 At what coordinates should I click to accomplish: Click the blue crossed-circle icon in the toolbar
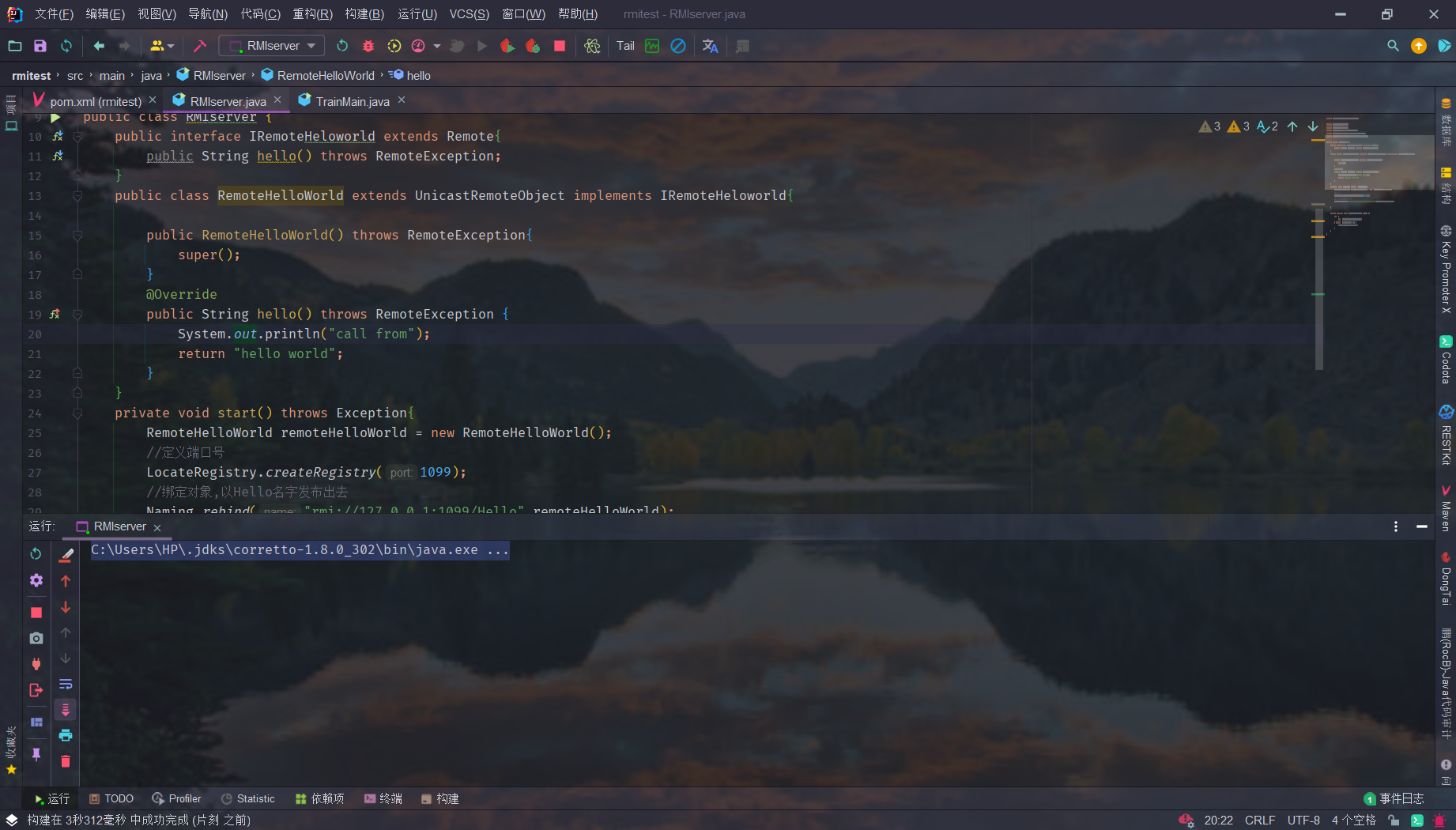[678, 46]
